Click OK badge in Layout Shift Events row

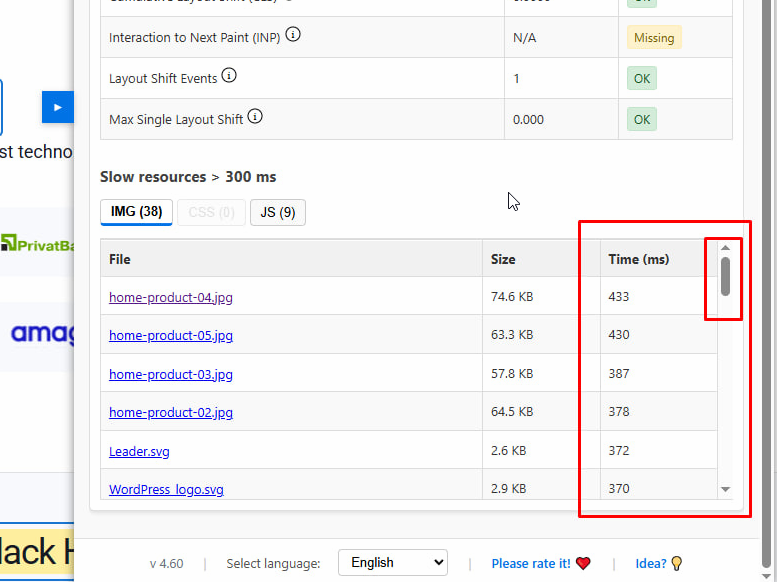click(x=642, y=78)
